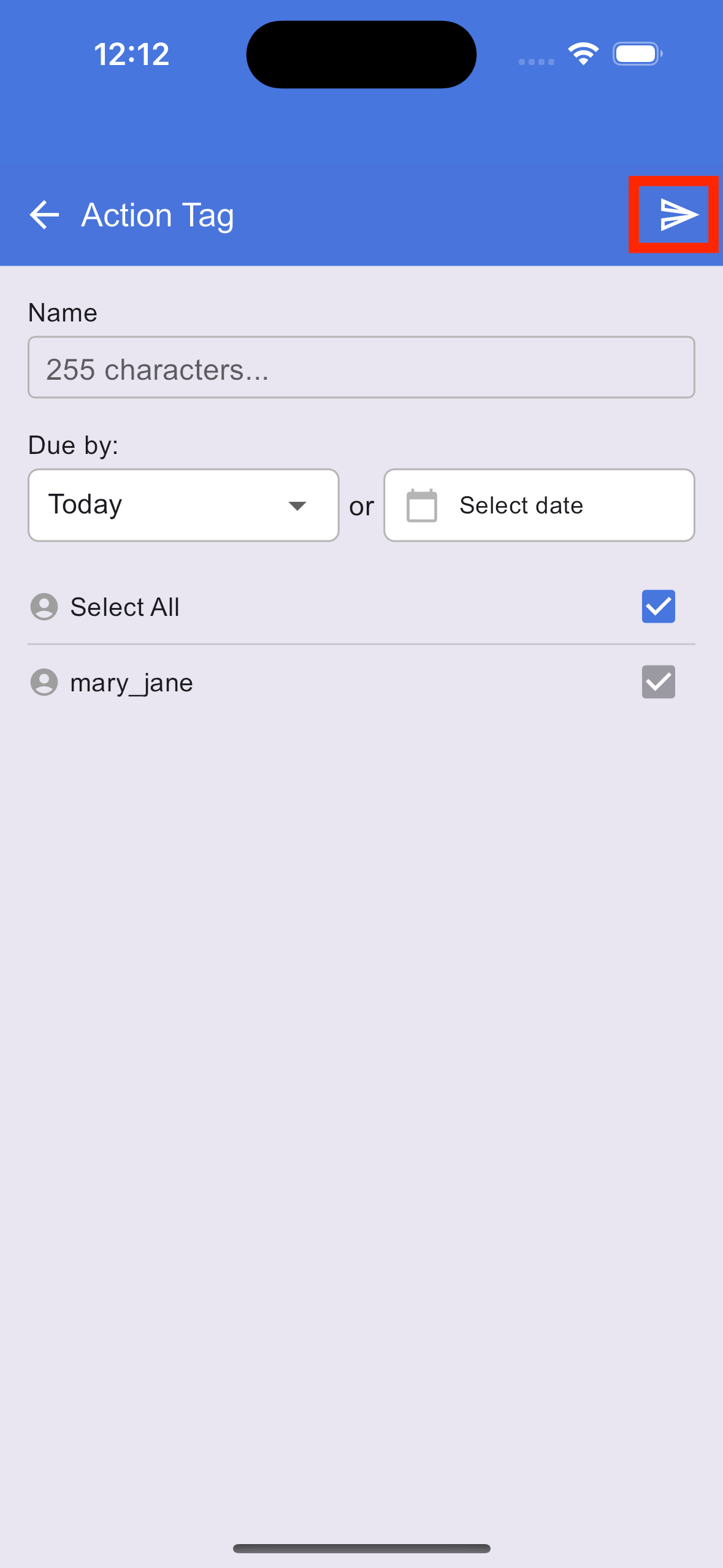The image size is (723, 1568).
Task: Click the calendar icon in date picker
Action: tap(422, 505)
